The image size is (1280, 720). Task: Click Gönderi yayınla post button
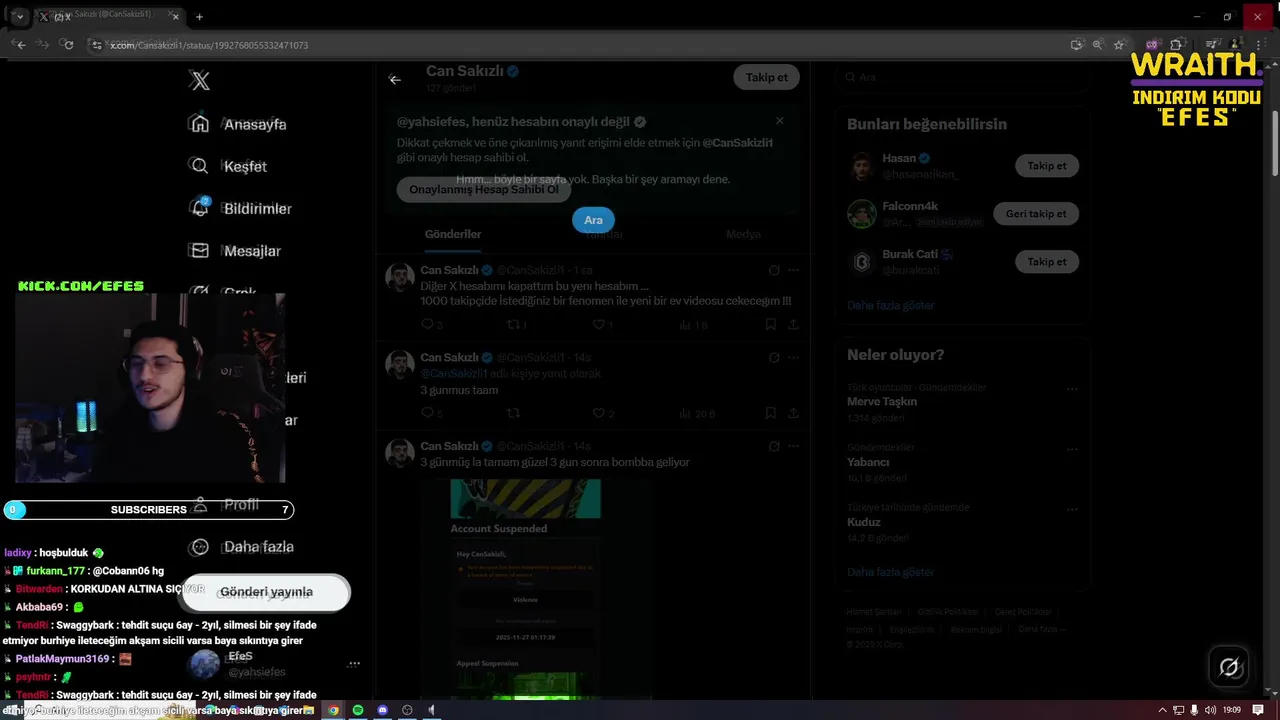[266, 592]
